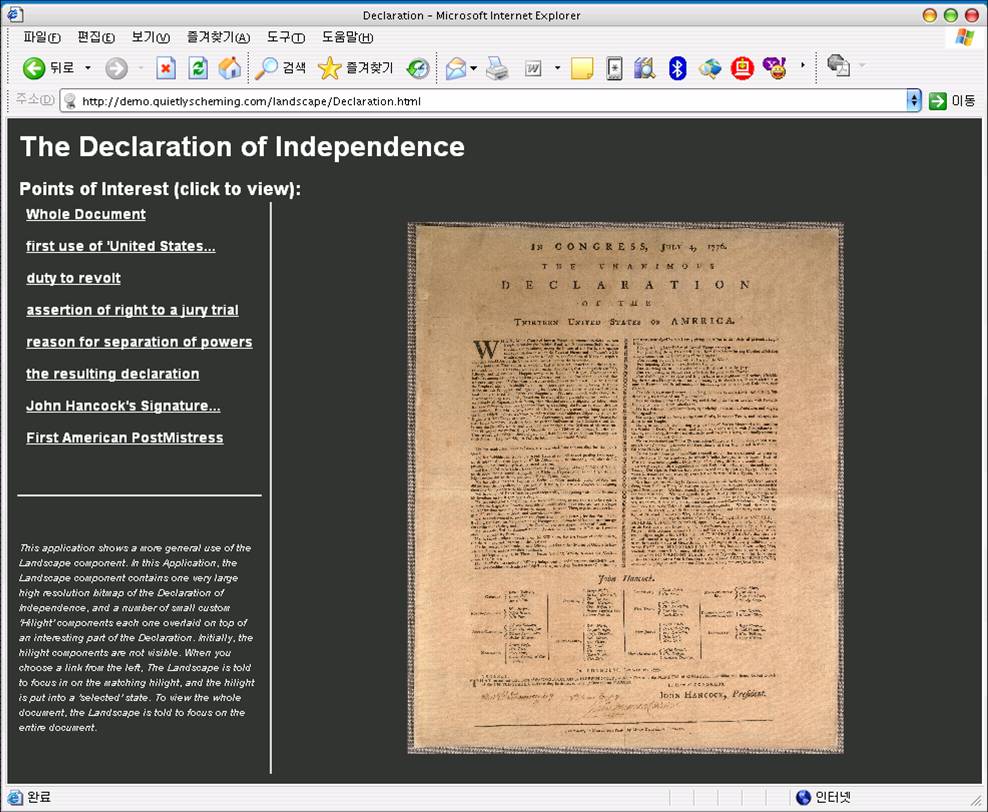Viewport: 988px width, 812px height.
Task: Open the 도구(T) Tools menu
Action: click(x=285, y=37)
